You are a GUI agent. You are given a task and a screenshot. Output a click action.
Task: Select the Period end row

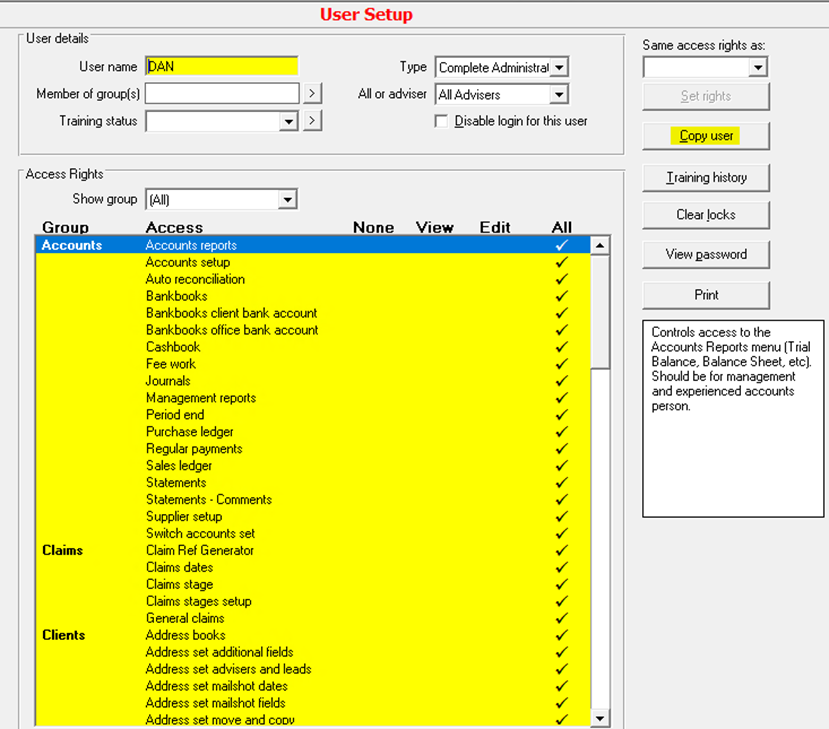tap(312, 414)
